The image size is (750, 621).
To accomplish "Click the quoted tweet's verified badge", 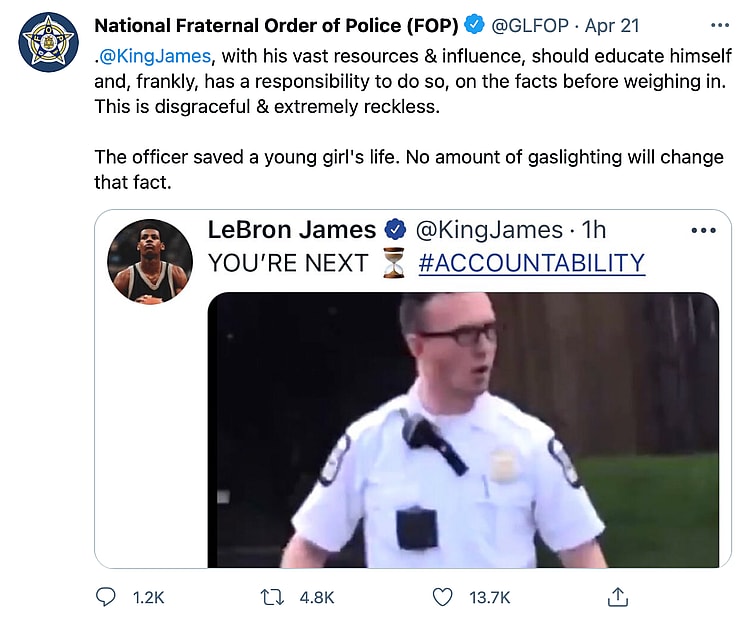I will (x=395, y=230).
